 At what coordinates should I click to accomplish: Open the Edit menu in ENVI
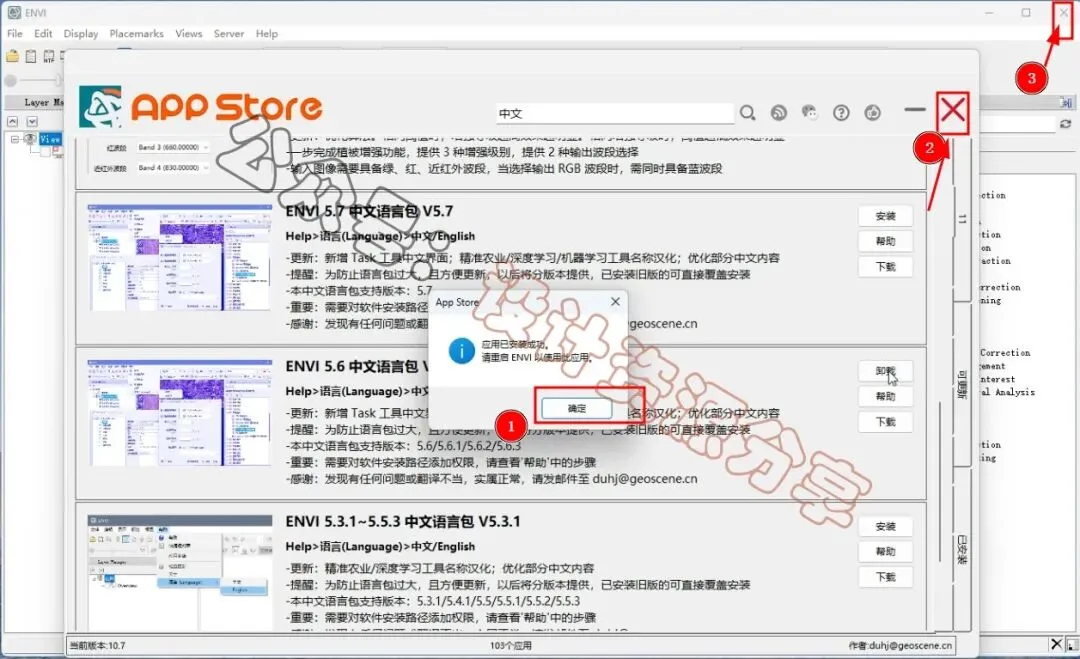pos(43,33)
